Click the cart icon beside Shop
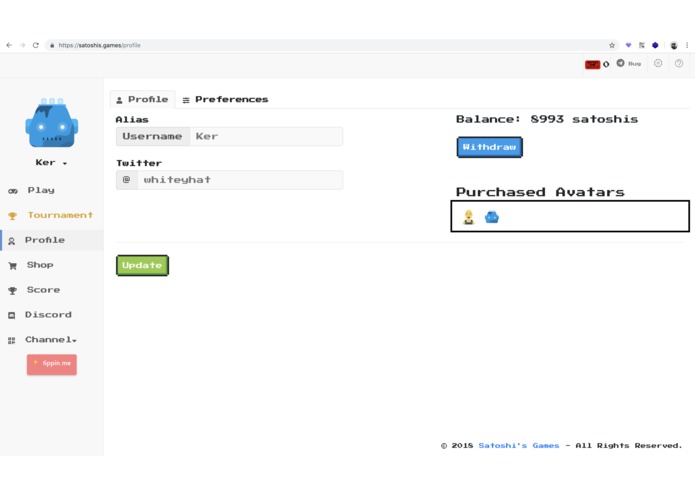 pyautogui.click(x=12, y=266)
